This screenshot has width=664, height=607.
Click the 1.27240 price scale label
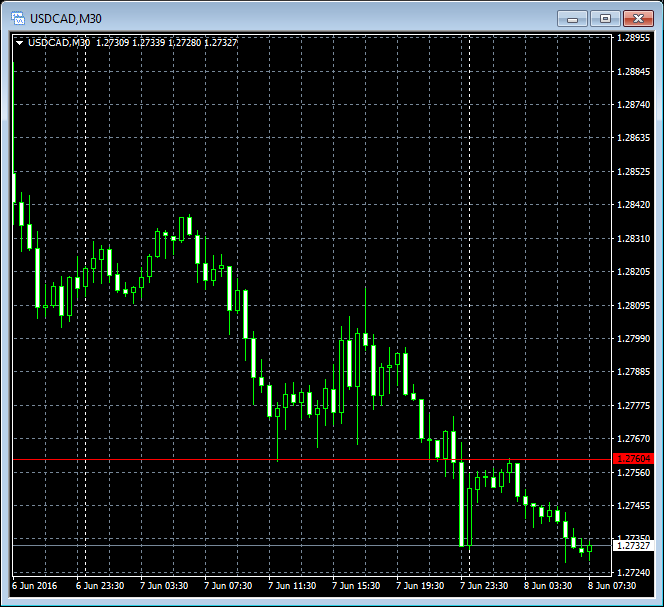click(634, 572)
